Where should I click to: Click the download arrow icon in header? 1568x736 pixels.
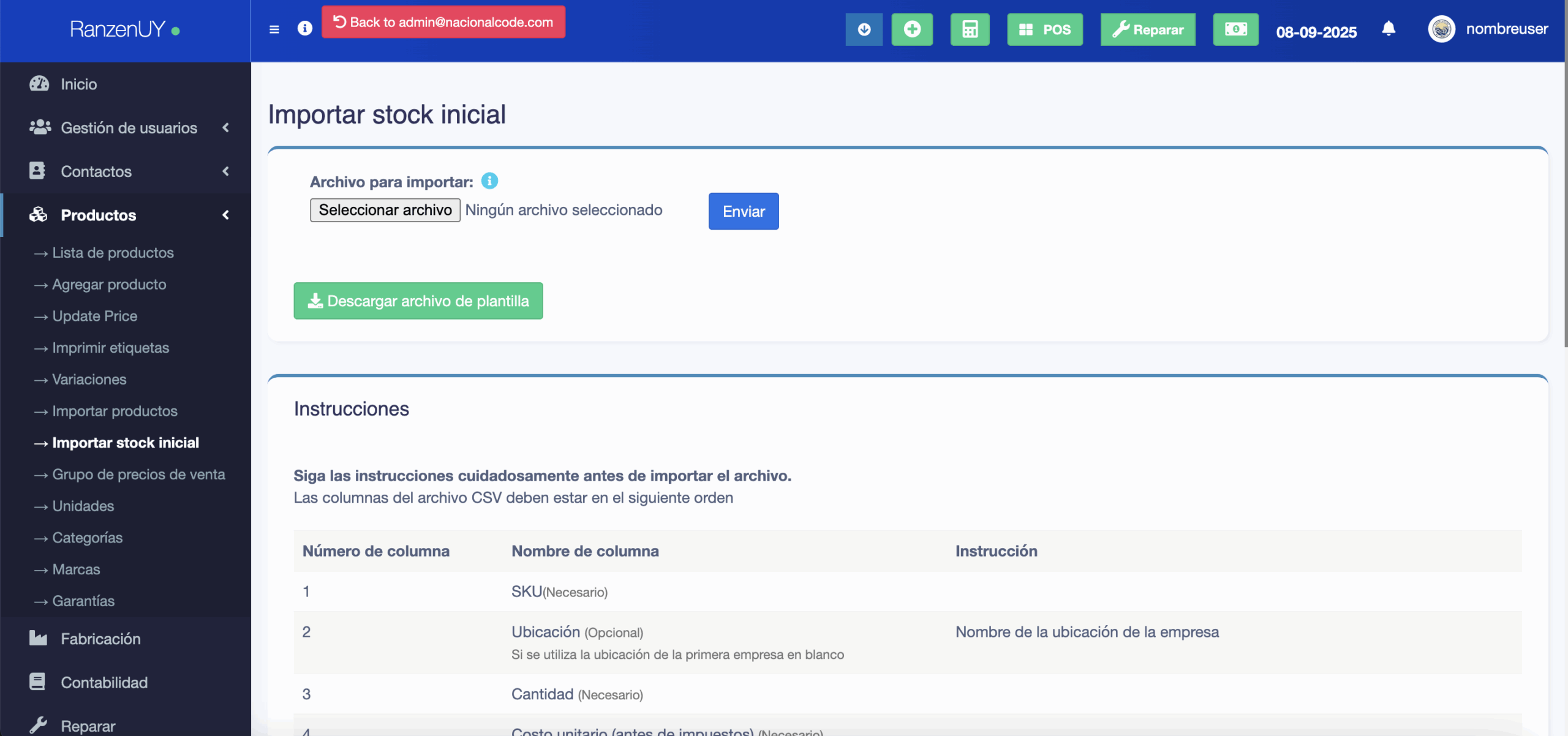[x=864, y=29]
